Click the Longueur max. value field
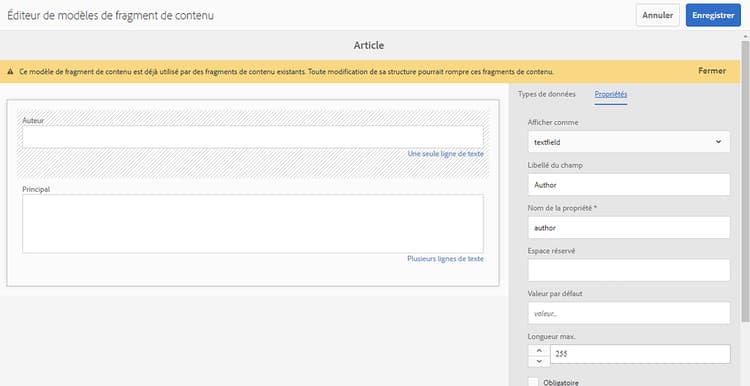This screenshot has height=386, width=750. [x=640, y=354]
